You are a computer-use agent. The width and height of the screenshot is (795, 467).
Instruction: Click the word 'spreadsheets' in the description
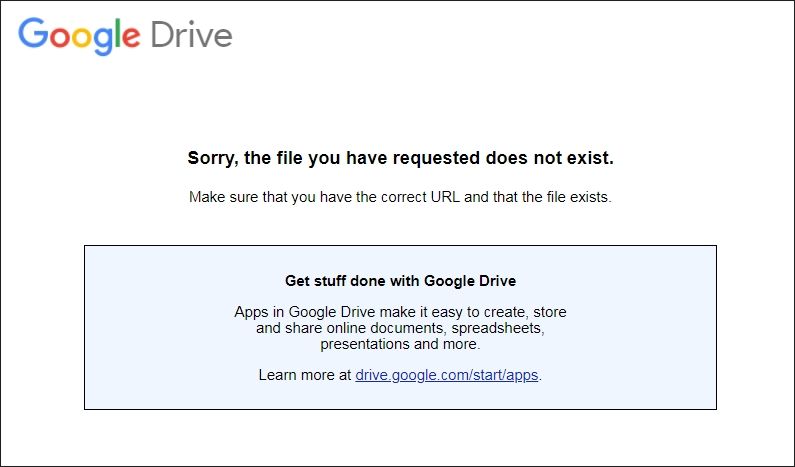coord(498,328)
